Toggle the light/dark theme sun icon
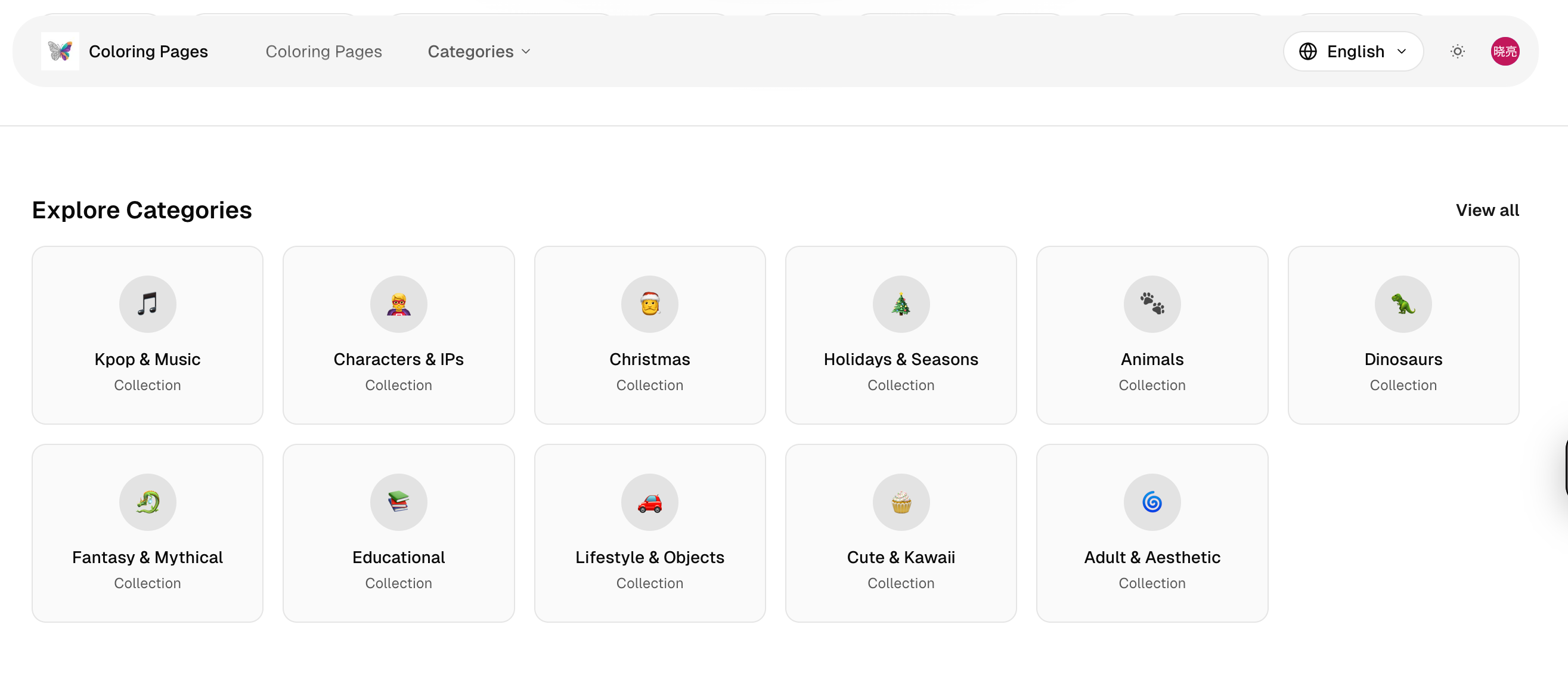 1457,51
